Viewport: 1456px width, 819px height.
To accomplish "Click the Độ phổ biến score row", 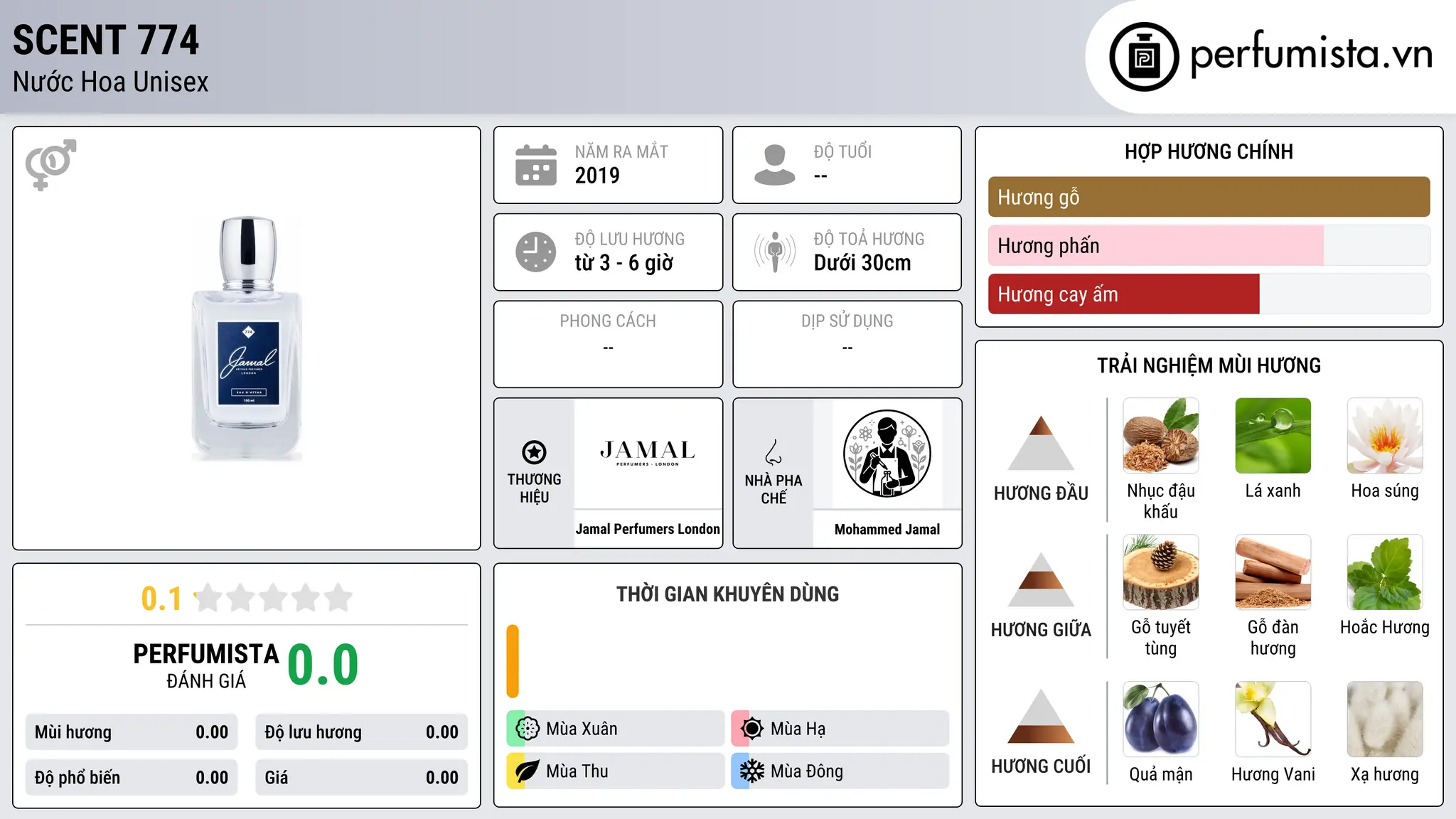I will (x=132, y=778).
